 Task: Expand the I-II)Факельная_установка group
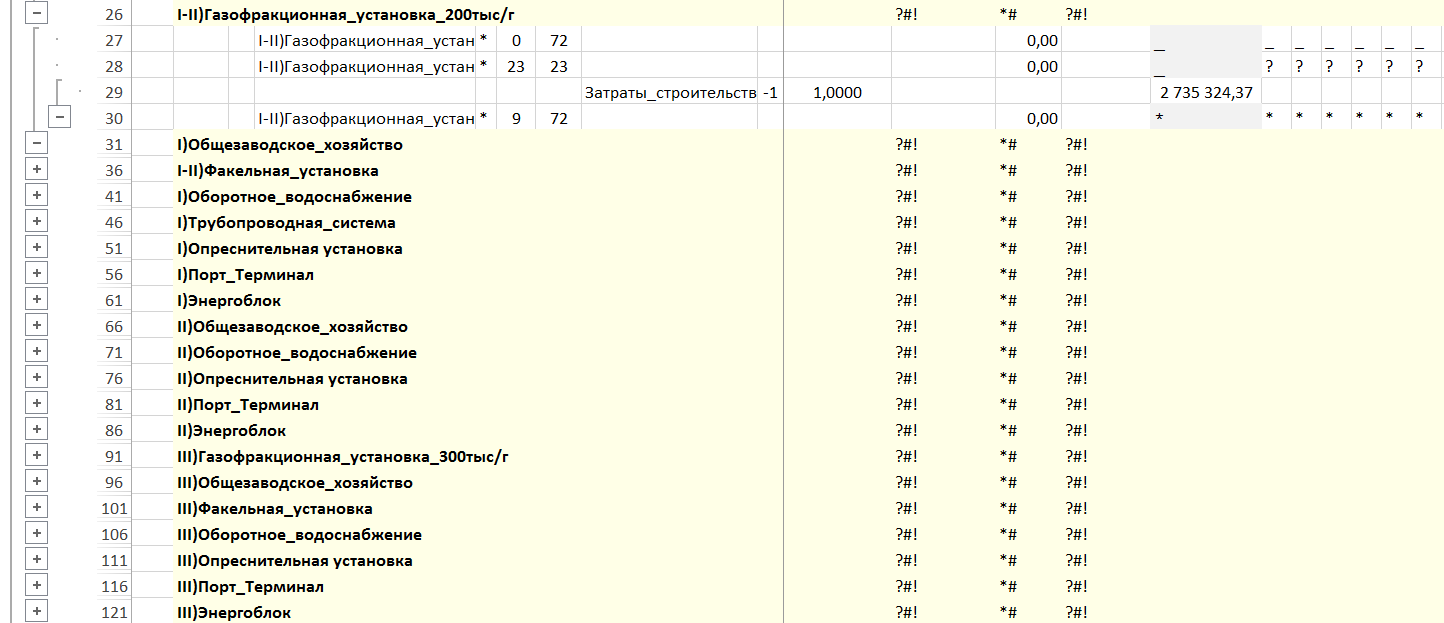[x=36, y=170]
